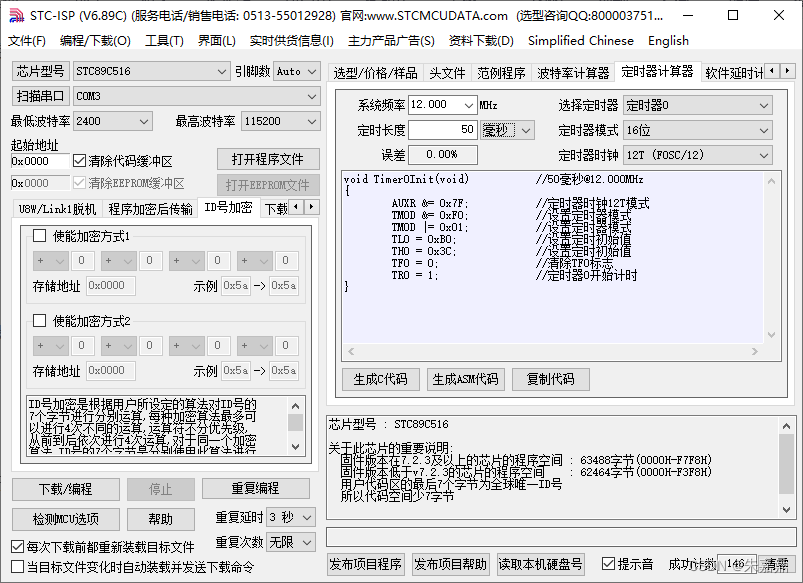Switch to 头文件 tab
803x583 pixels.
447,73
